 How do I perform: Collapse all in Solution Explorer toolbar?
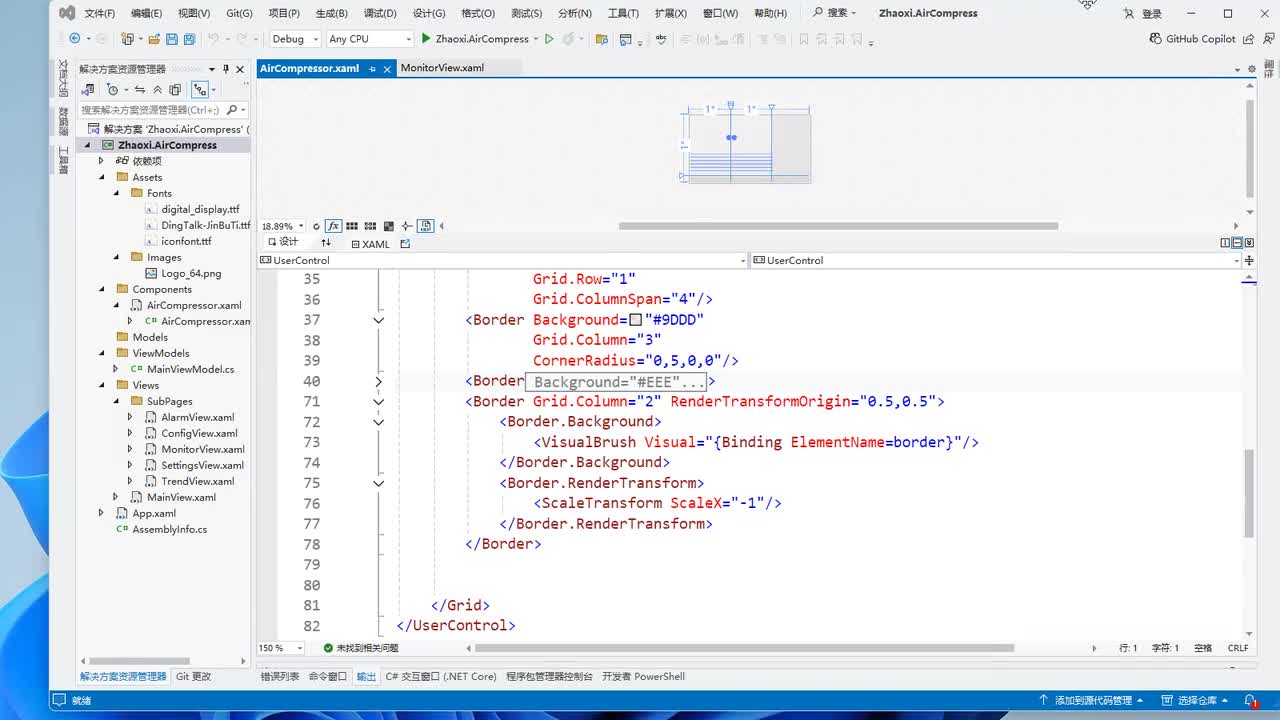point(157,90)
